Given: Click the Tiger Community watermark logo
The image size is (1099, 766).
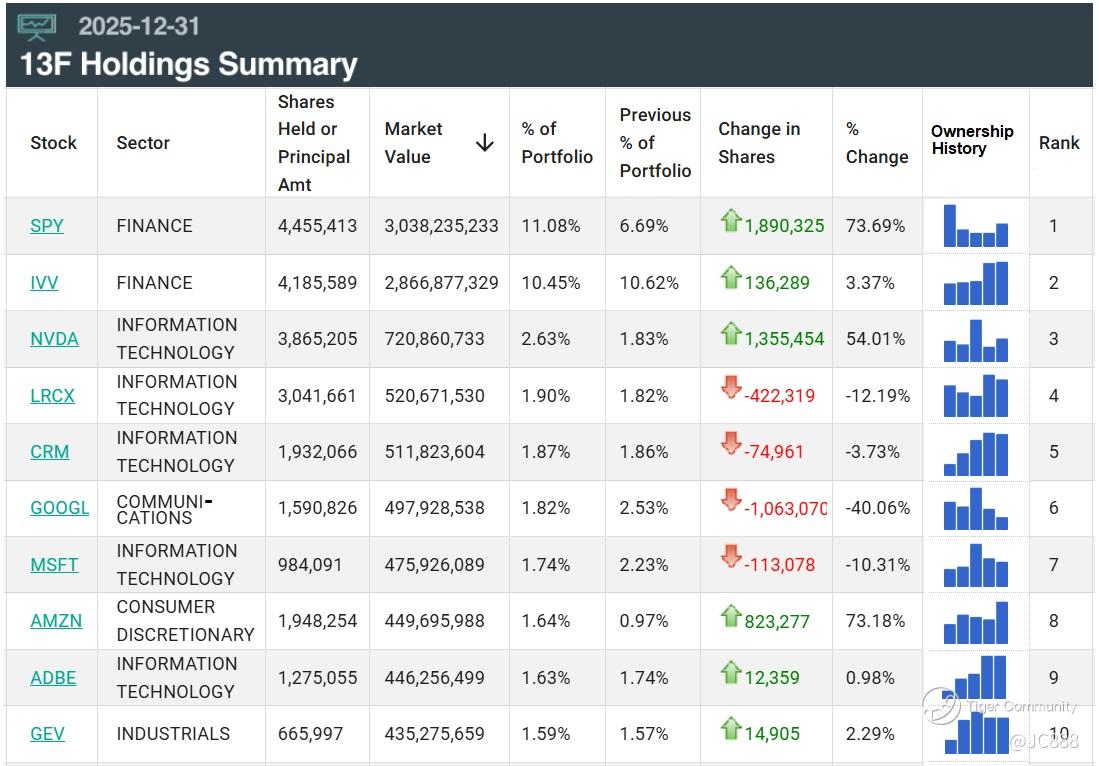Looking at the screenshot, I should (x=941, y=706).
